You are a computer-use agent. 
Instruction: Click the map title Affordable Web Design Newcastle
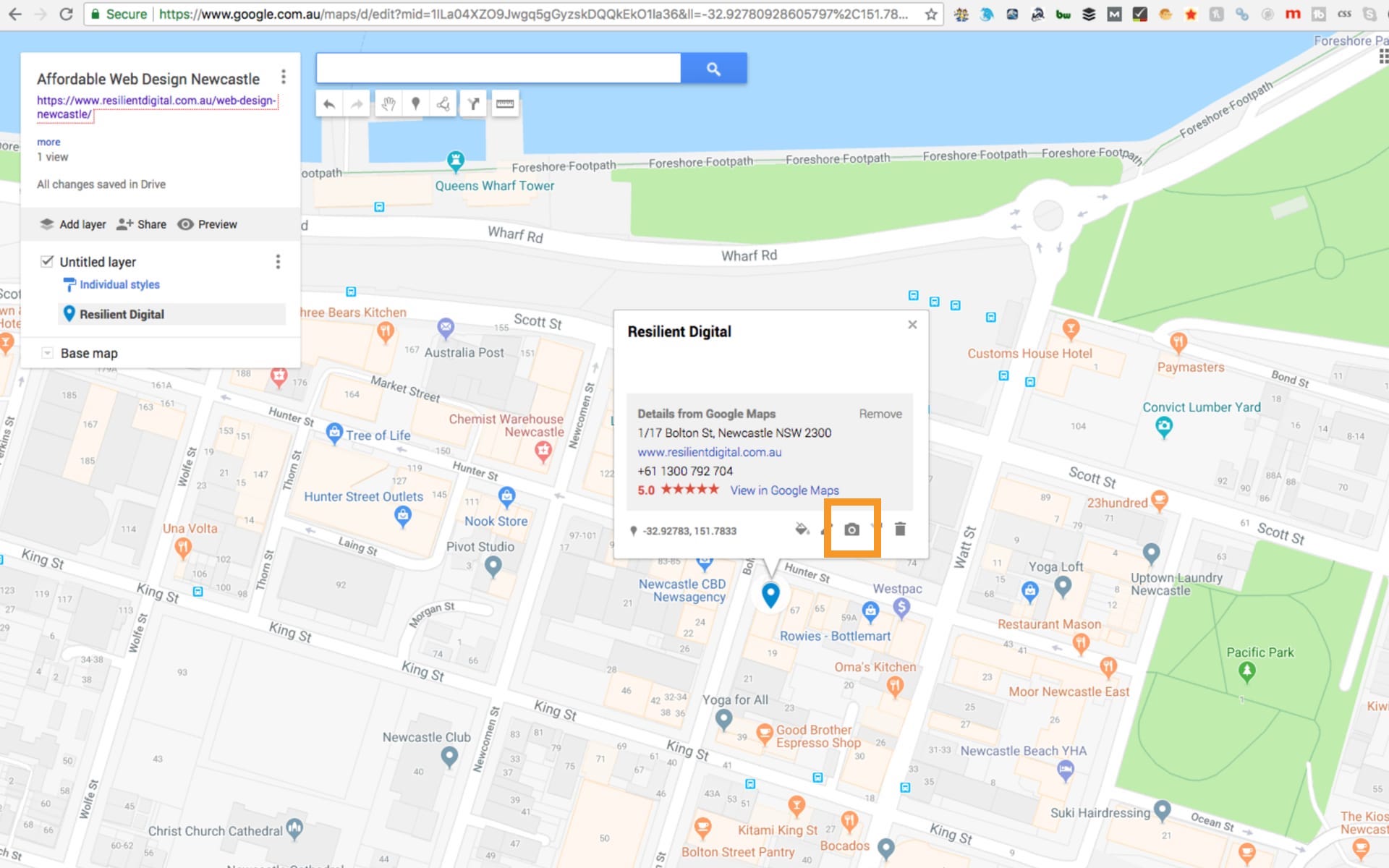(148, 79)
